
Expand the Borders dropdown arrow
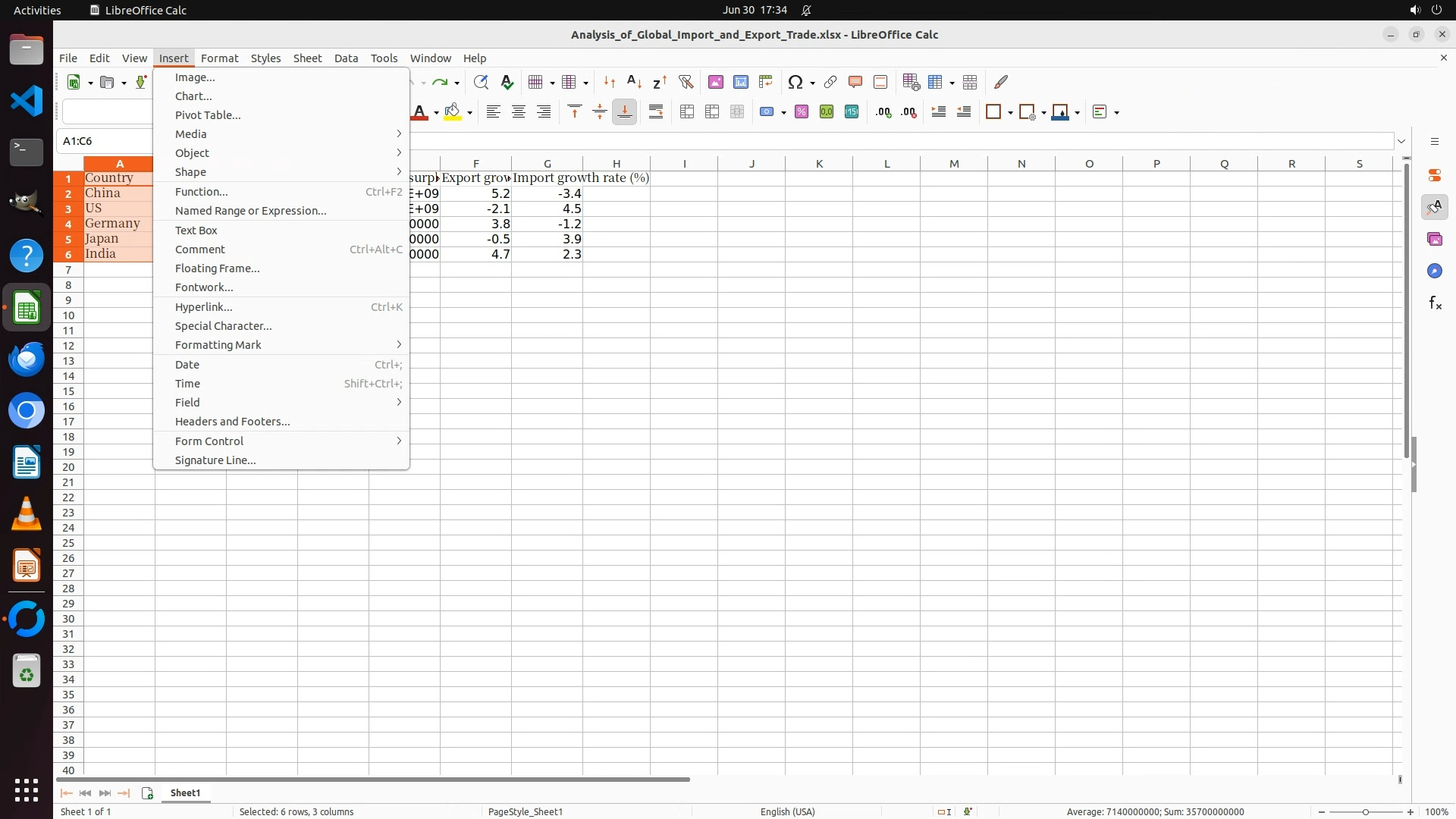coord(1010,113)
